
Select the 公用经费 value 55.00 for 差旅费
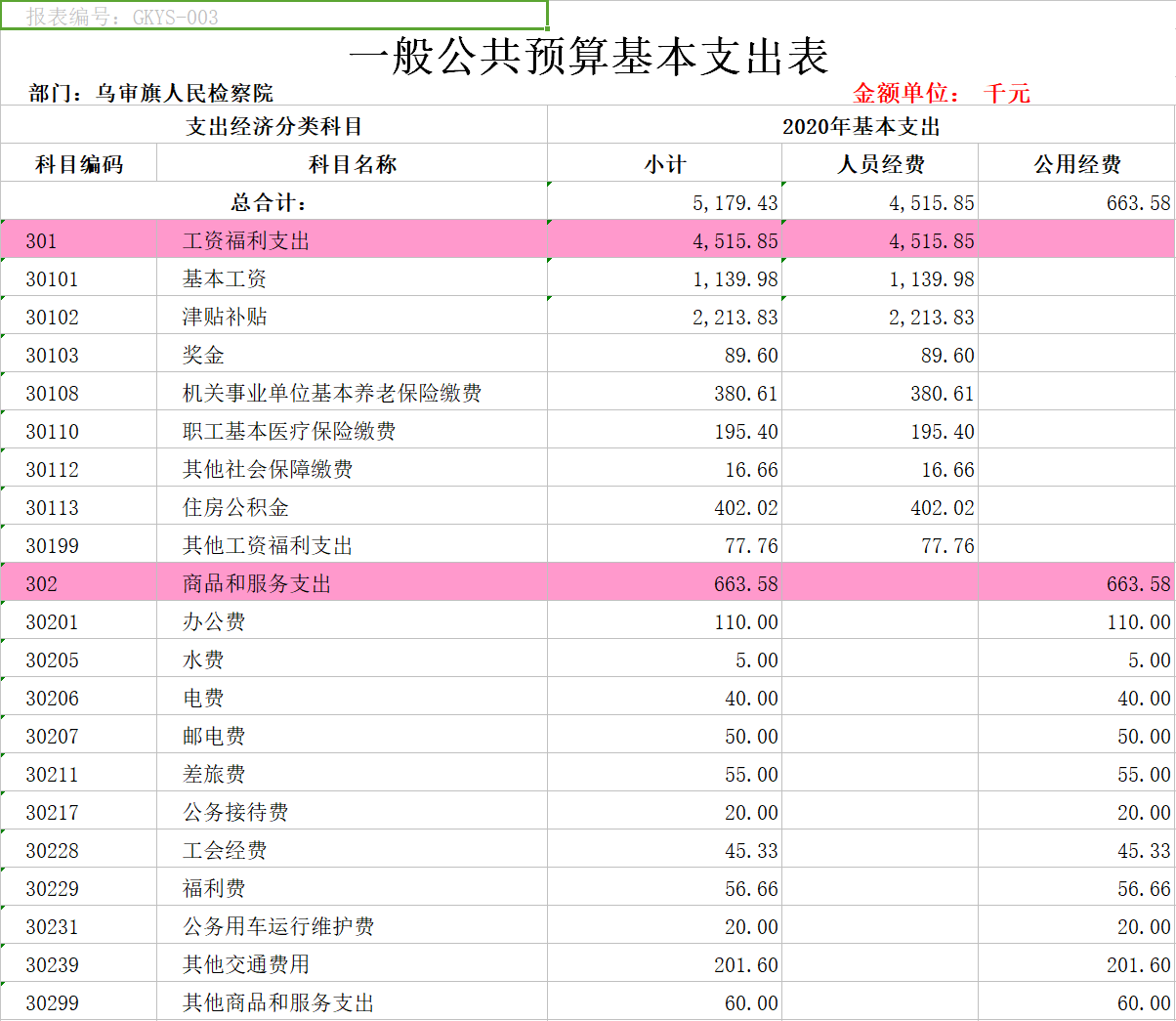coord(1077,773)
